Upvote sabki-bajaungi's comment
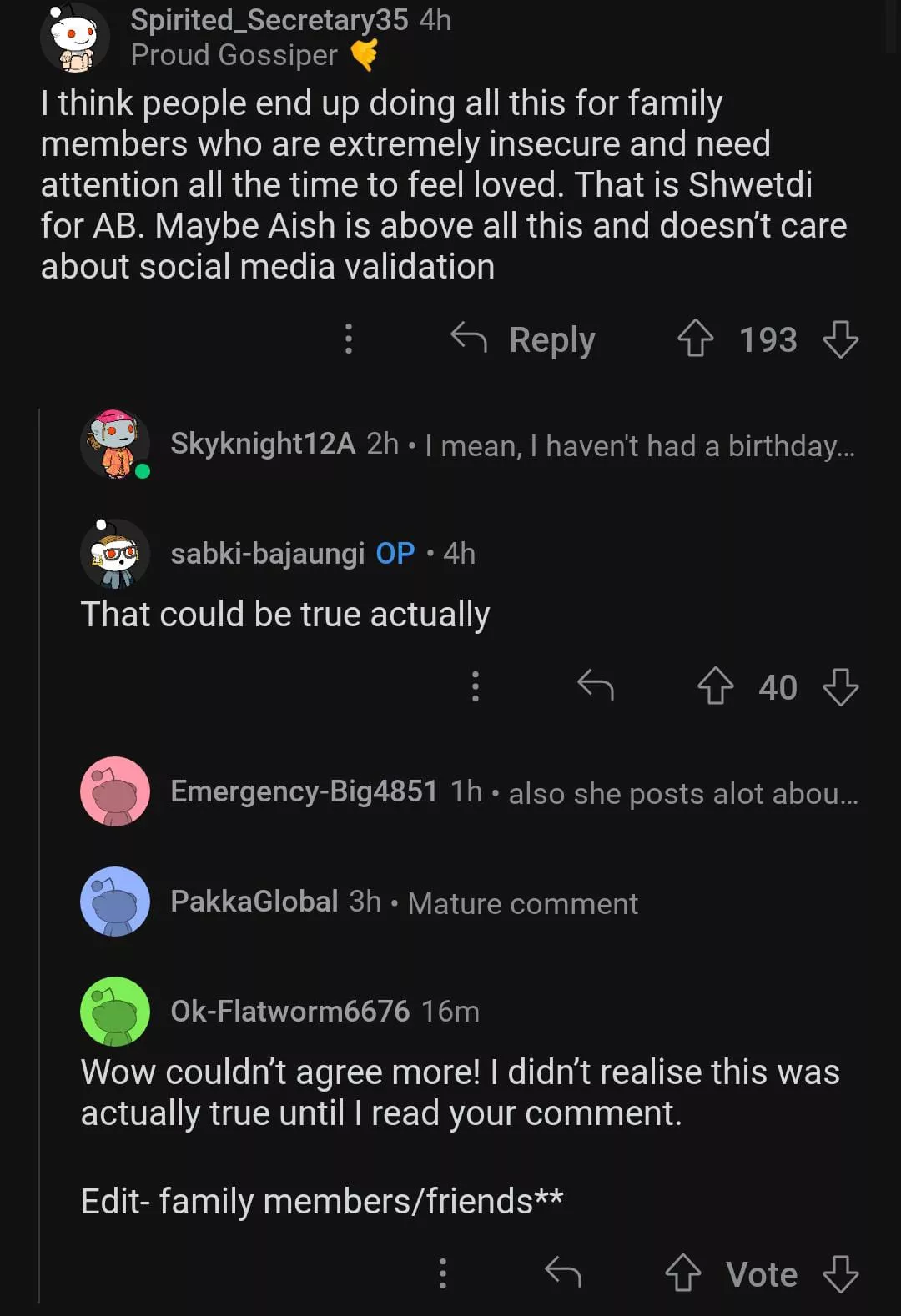This screenshot has height=1316, width=901. click(x=715, y=687)
